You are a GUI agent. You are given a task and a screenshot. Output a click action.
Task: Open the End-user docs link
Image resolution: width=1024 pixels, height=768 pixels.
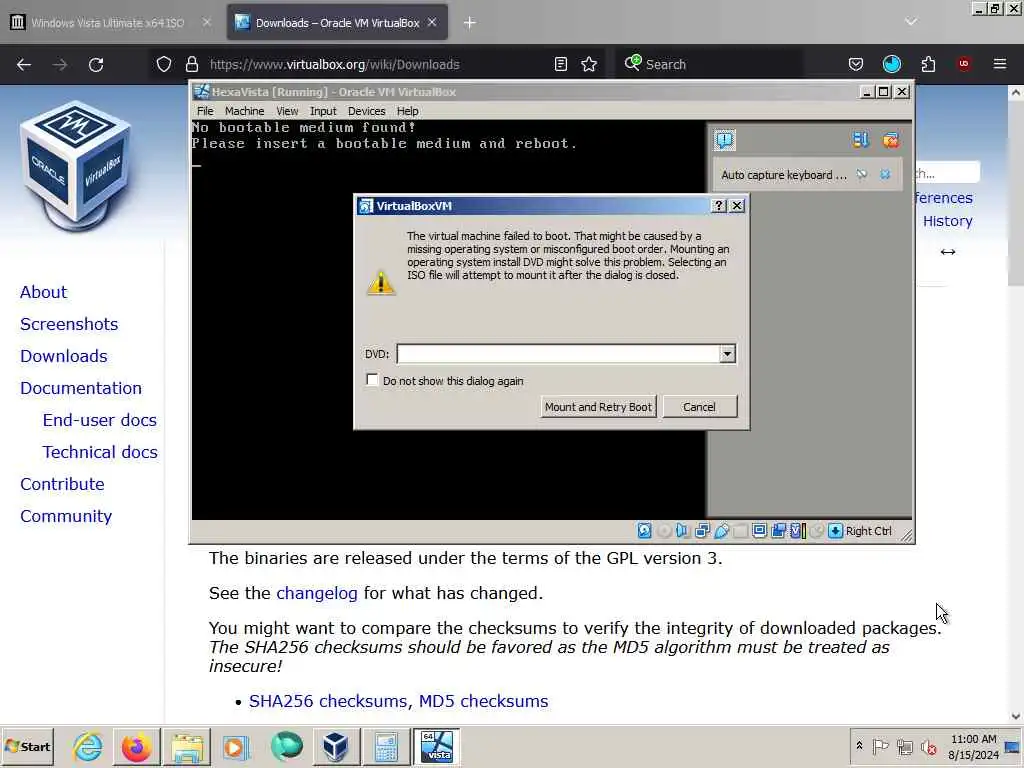click(99, 420)
